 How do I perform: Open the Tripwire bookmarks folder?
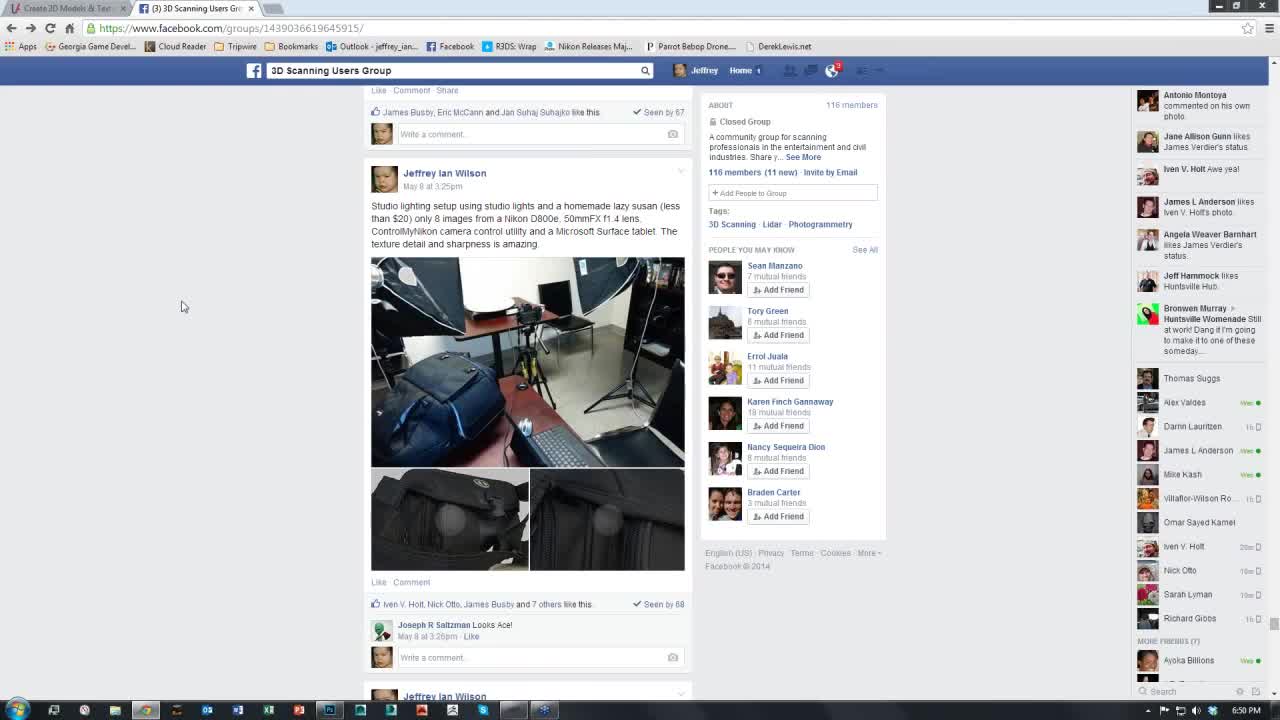point(235,46)
